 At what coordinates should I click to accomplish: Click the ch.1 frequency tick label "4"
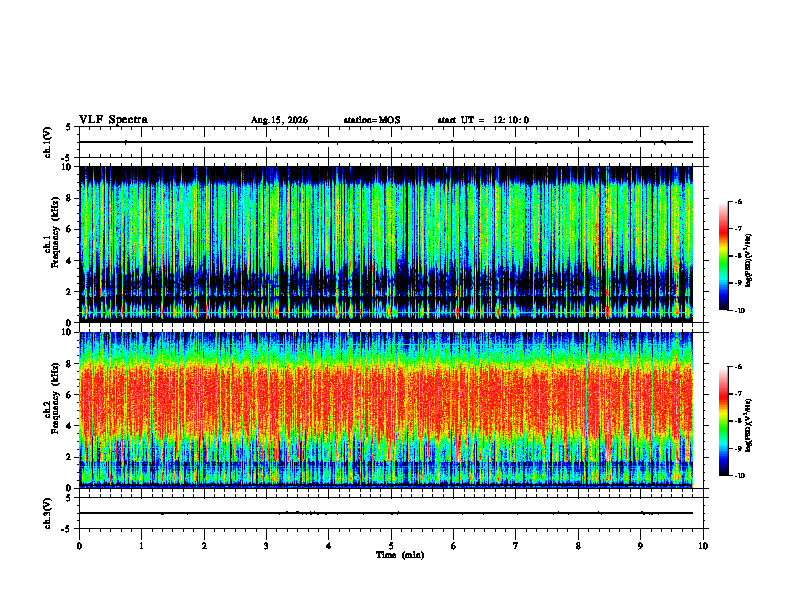(69, 261)
